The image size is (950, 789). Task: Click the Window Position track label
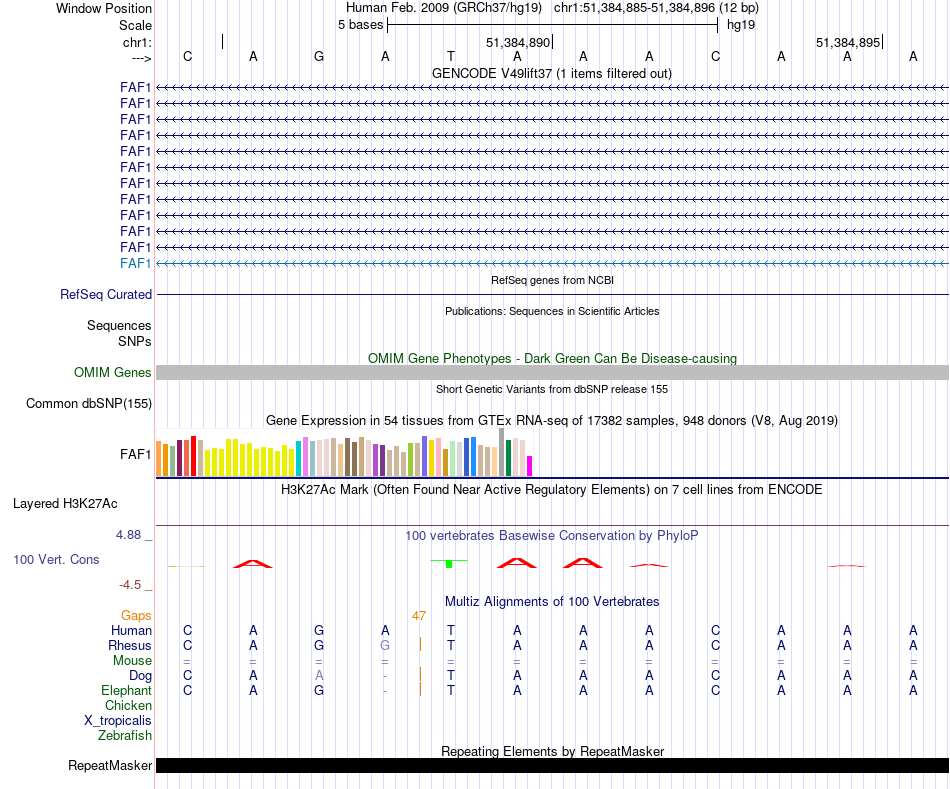[104, 8]
